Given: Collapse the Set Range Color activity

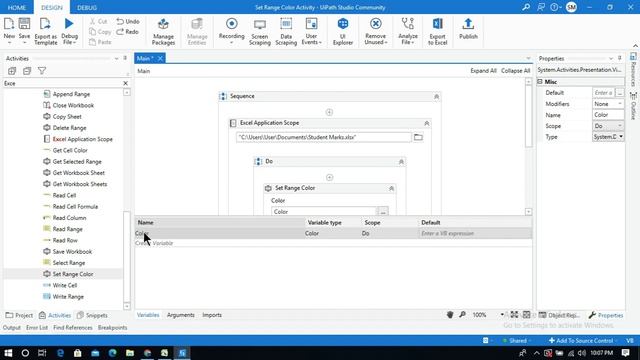Looking at the screenshot, I should [391, 189].
